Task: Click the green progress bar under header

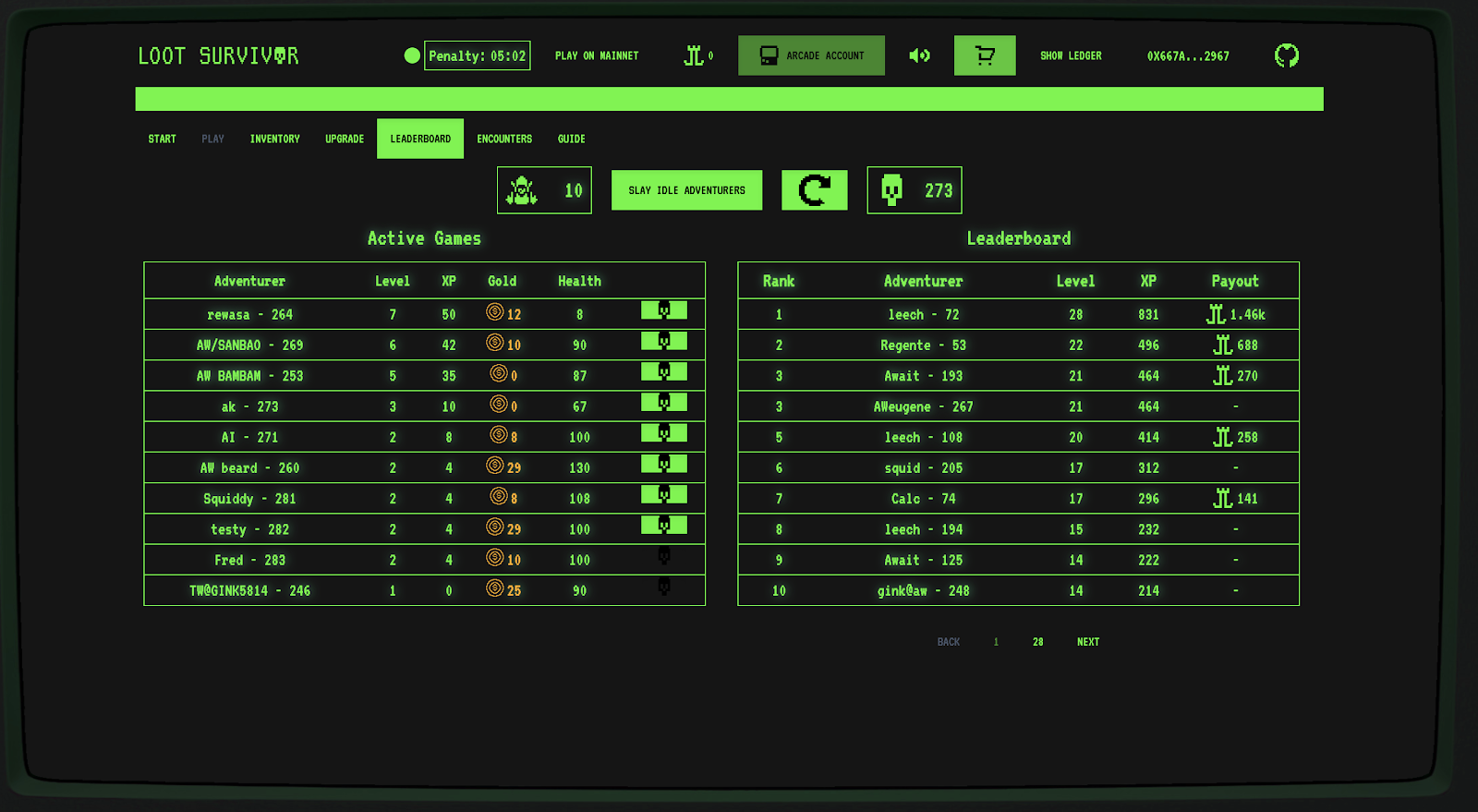Action: (729, 99)
